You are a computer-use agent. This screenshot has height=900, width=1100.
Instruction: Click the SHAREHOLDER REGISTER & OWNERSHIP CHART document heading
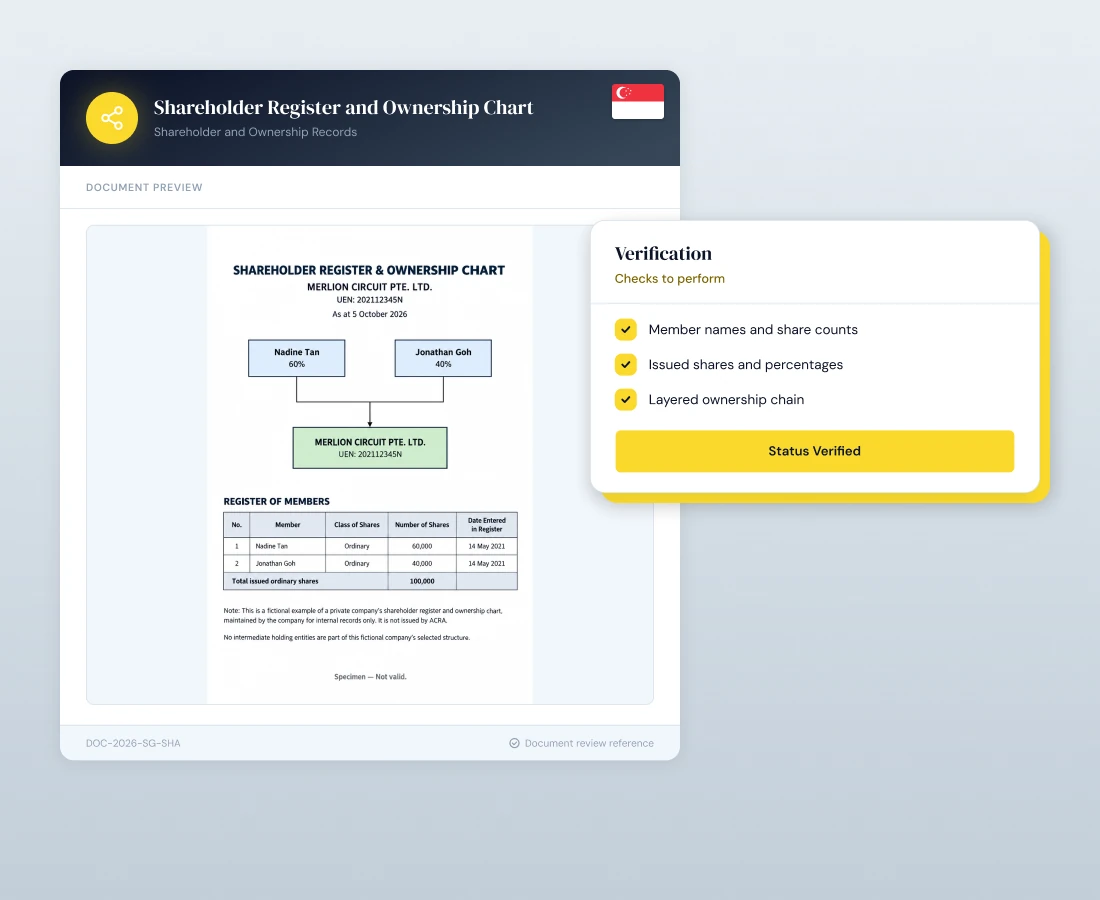[369, 270]
